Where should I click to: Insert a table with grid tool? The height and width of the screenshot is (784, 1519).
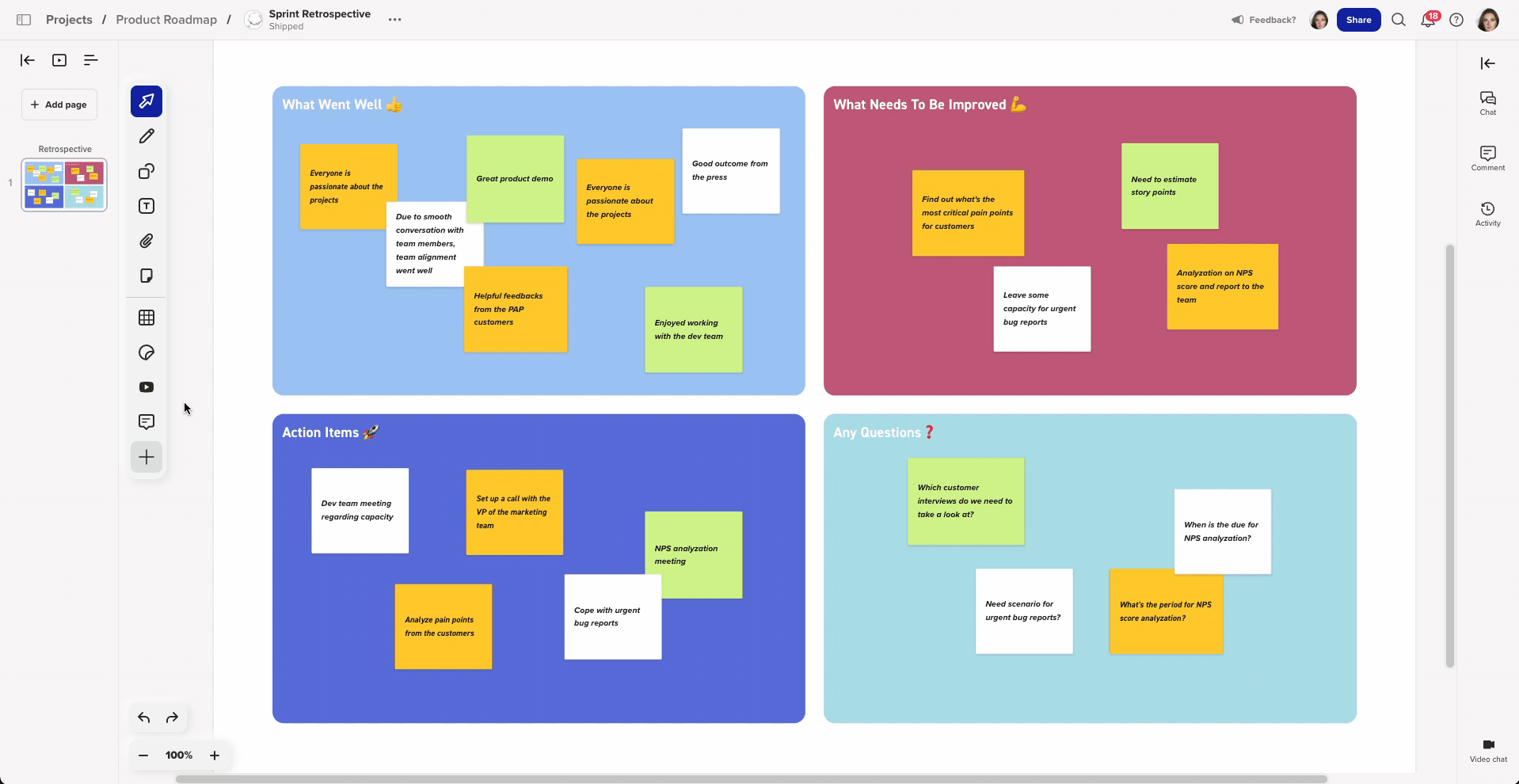pos(147,318)
